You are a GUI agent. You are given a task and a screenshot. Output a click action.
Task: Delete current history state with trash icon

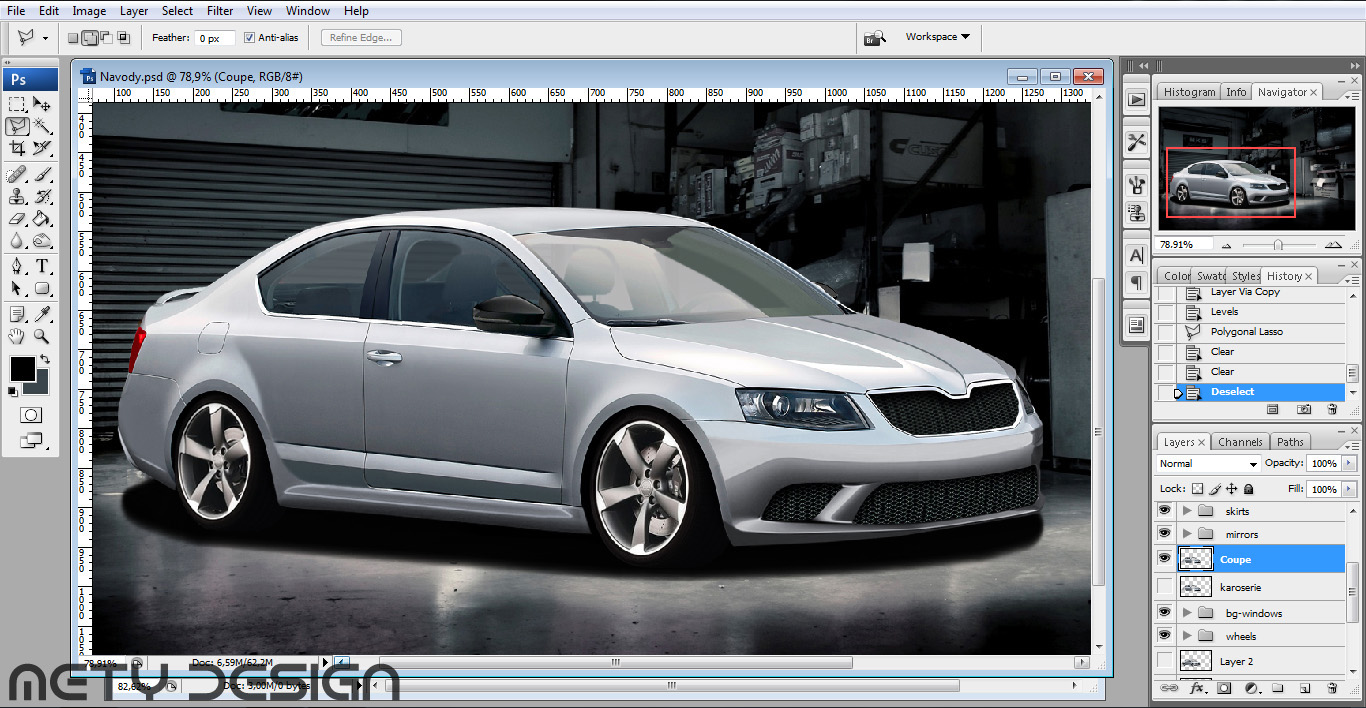(1332, 409)
